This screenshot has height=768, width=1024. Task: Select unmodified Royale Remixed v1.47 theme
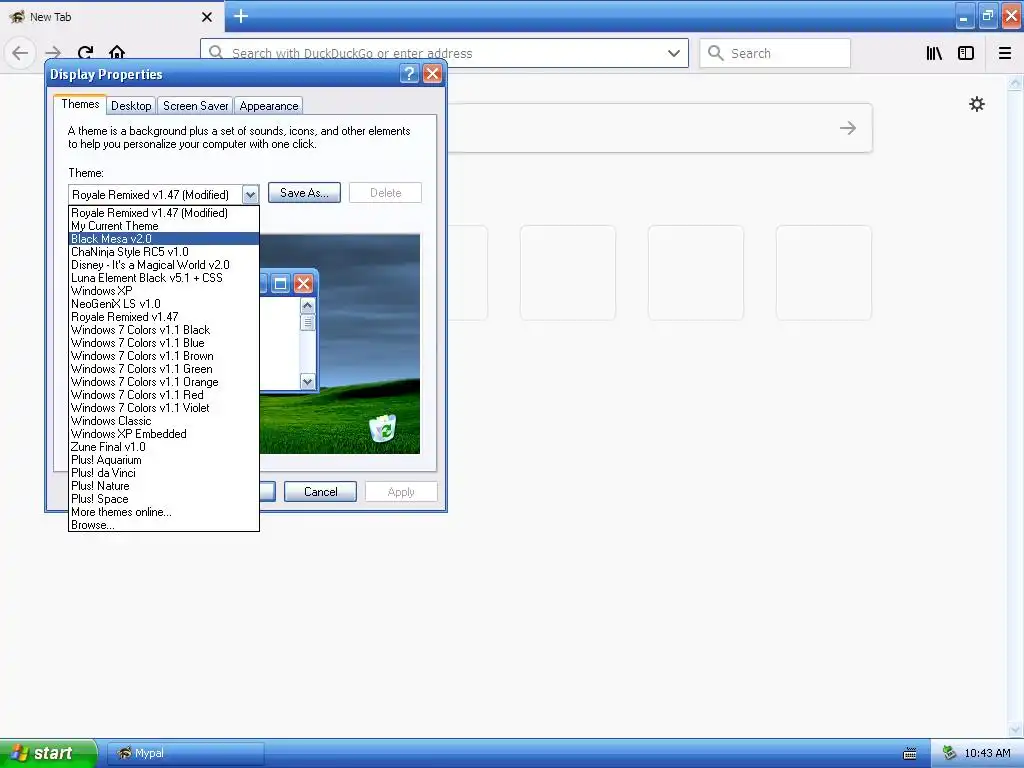164,317
